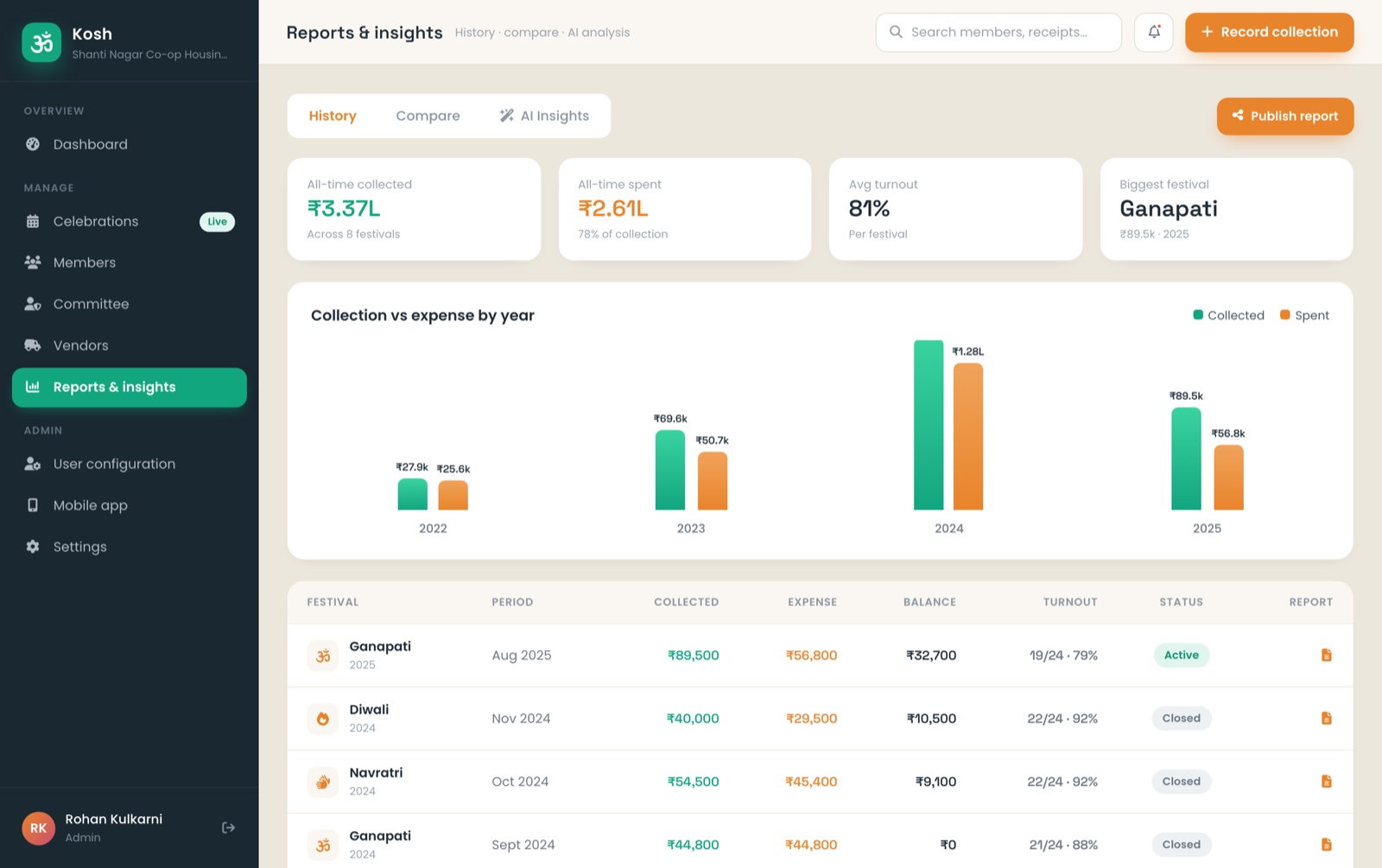The image size is (1382, 868).
Task: Open report file for Diwali 2024
Action: 1327,719
